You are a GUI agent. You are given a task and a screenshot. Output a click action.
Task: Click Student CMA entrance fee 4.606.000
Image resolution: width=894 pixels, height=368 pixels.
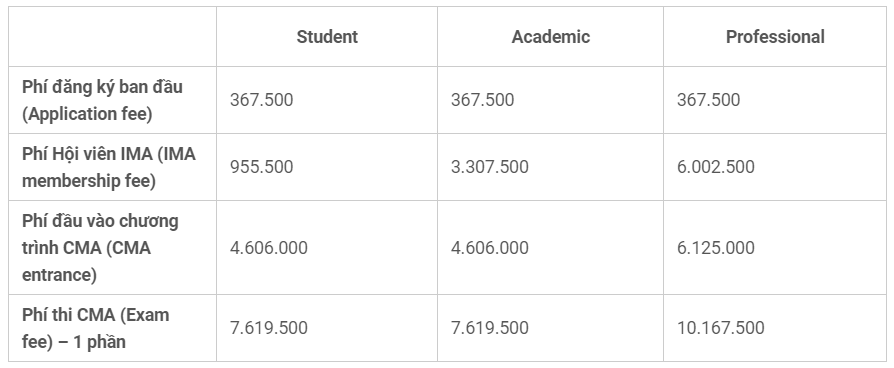coord(269,248)
